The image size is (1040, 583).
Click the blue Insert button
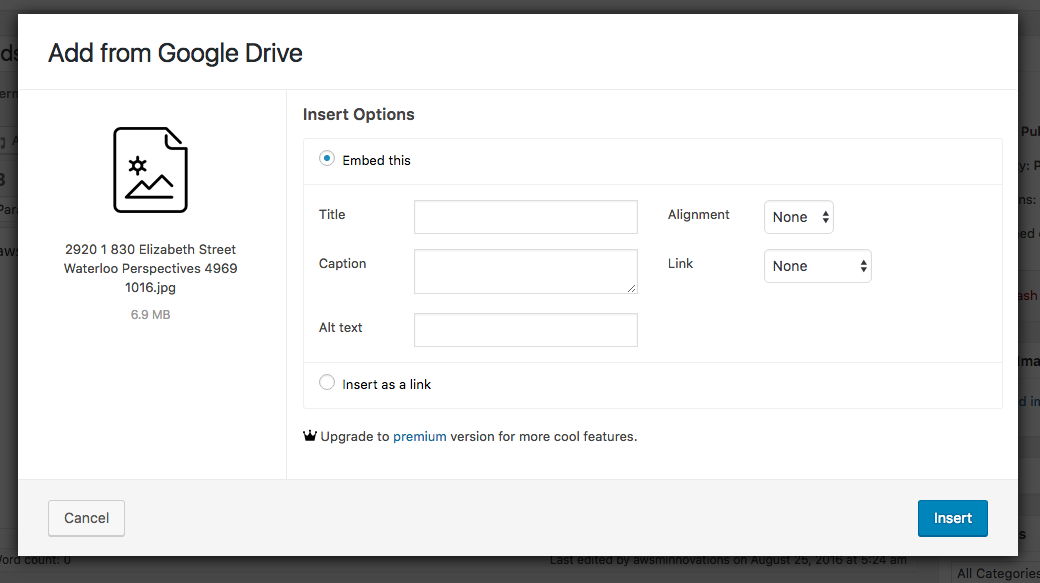tap(952, 518)
